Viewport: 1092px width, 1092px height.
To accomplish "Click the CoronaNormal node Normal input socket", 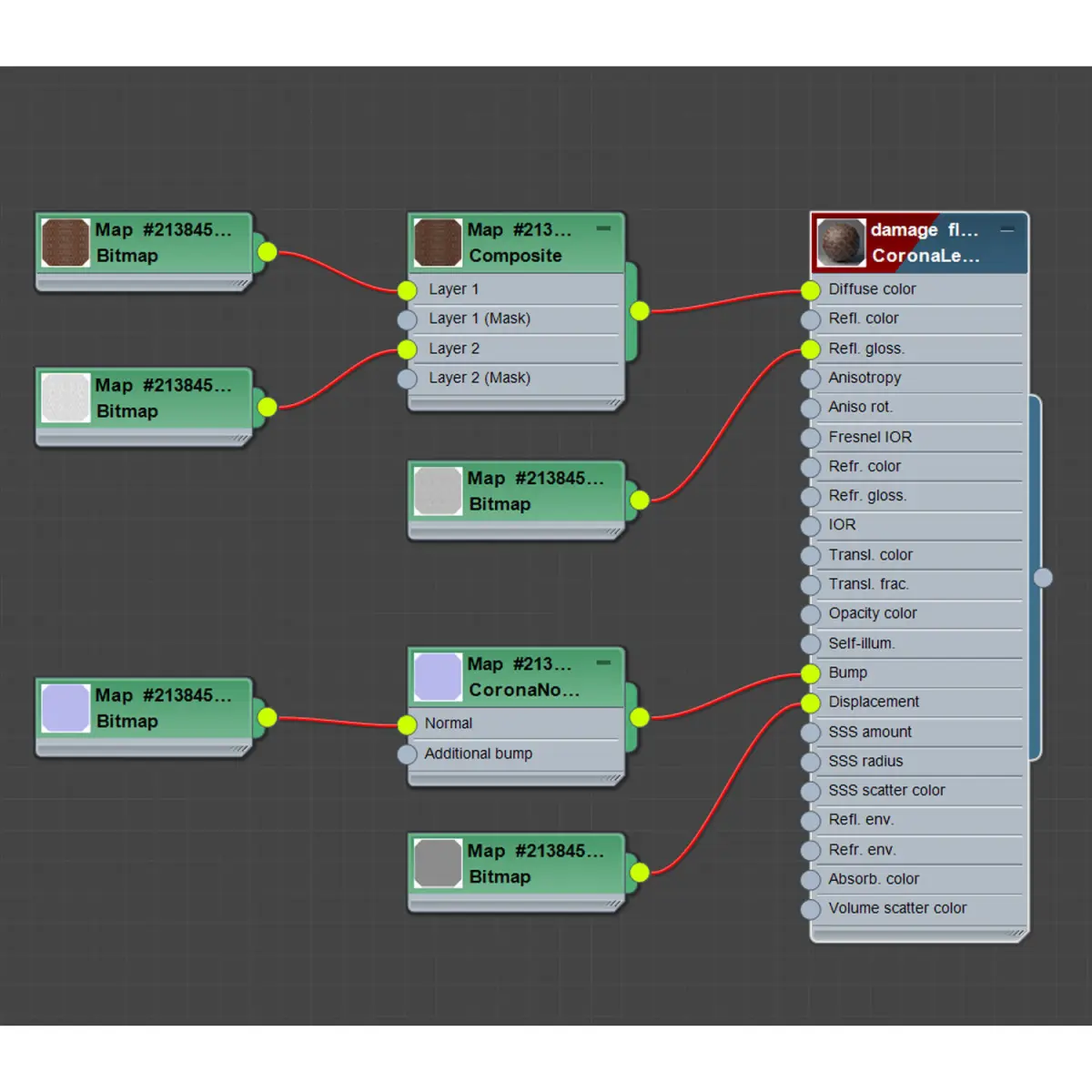I will (x=407, y=725).
